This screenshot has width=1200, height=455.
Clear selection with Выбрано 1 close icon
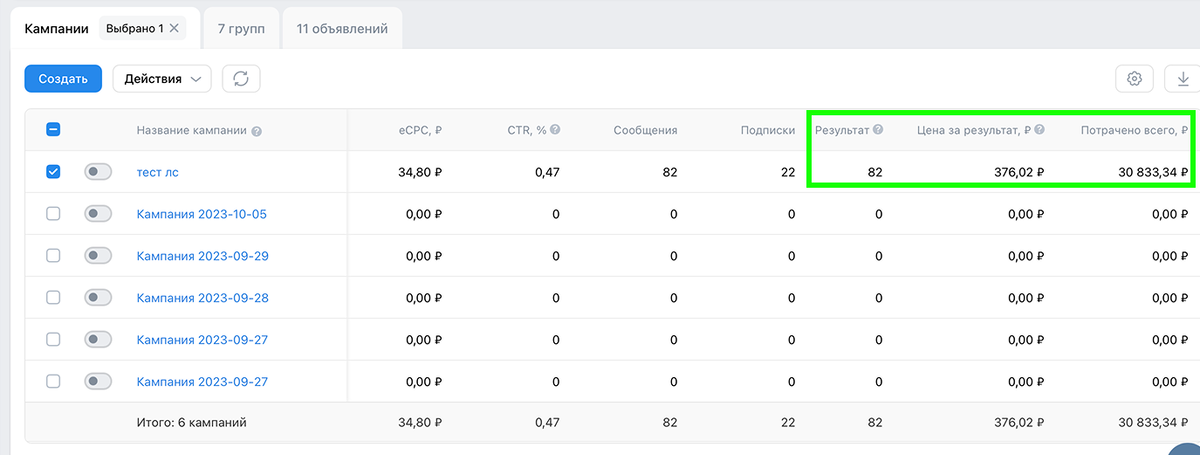tap(174, 29)
